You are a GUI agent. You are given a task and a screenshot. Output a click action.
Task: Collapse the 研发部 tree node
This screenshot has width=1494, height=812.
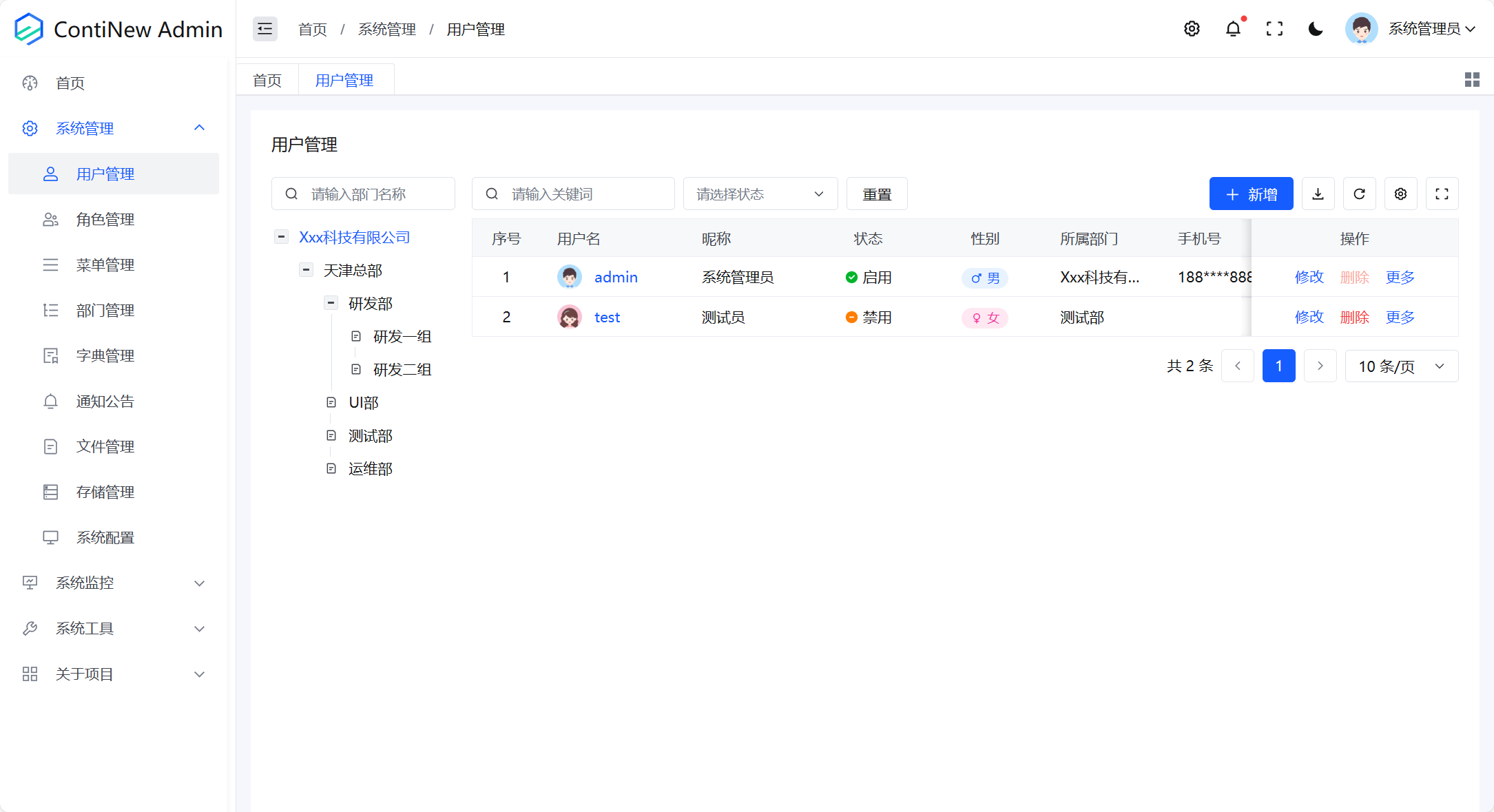pos(331,302)
